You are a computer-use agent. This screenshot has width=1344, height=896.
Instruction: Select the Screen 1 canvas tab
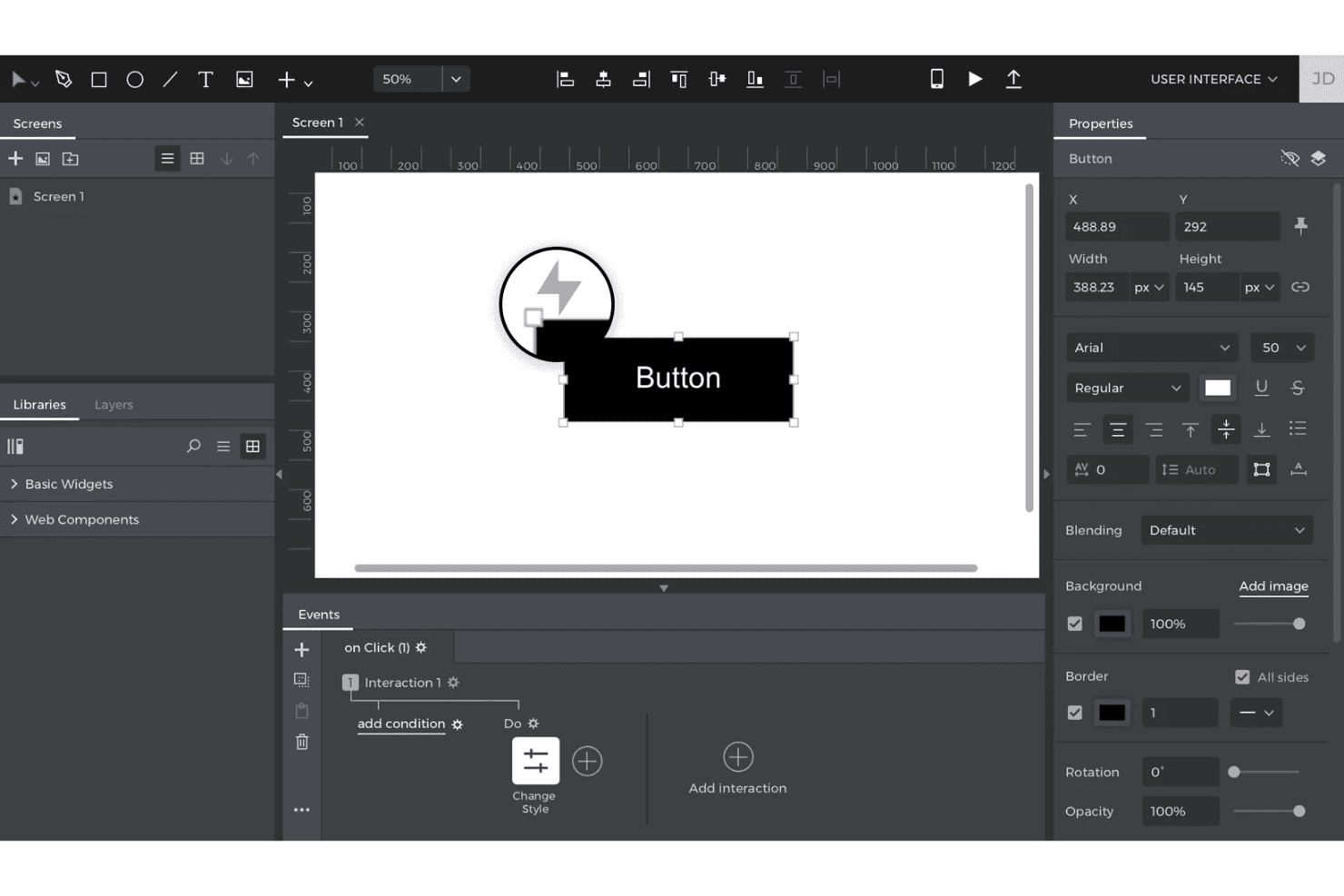point(318,123)
